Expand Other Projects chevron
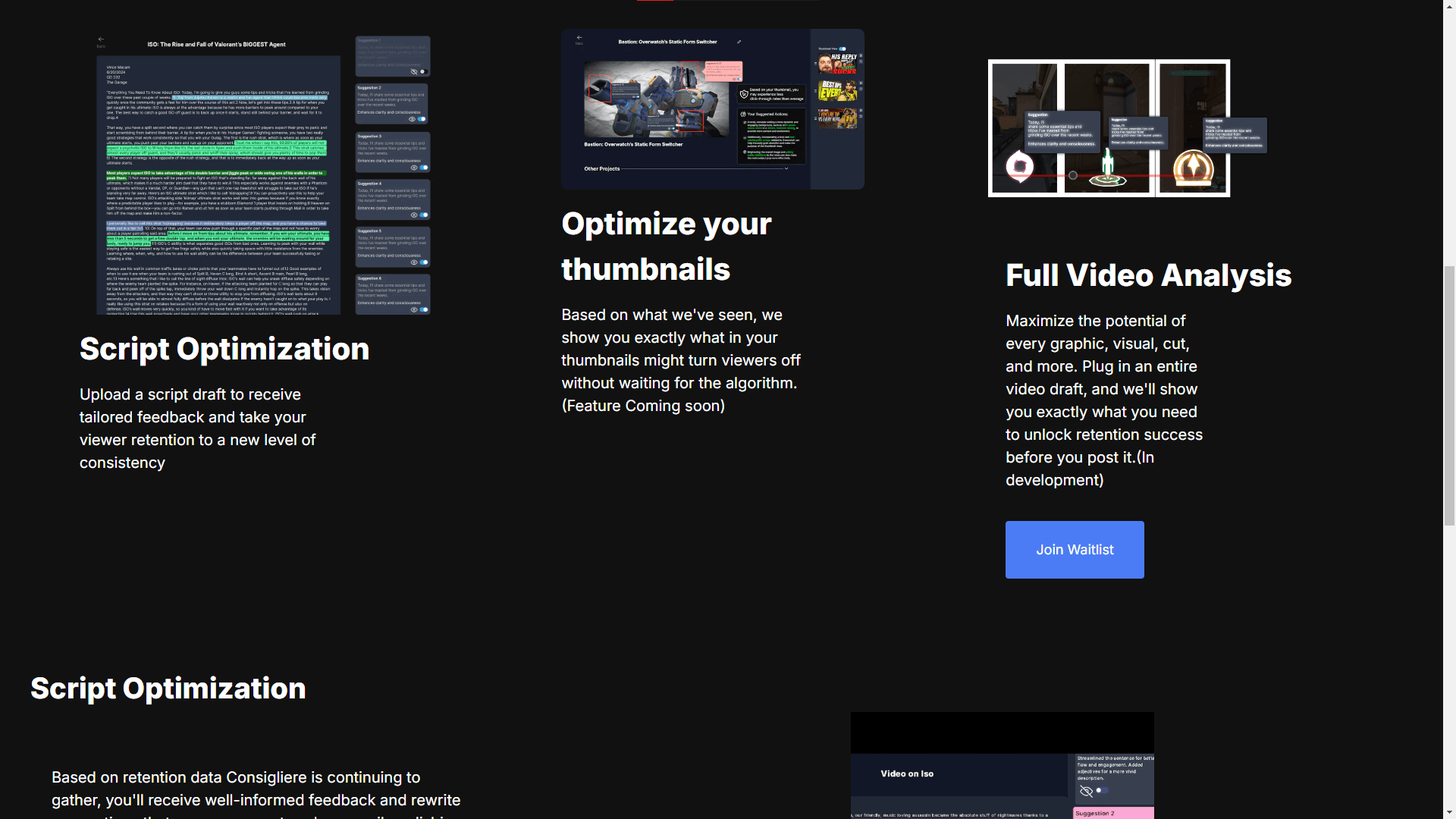Image resolution: width=1456 pixels, height=819 pixels. (786, 168)
